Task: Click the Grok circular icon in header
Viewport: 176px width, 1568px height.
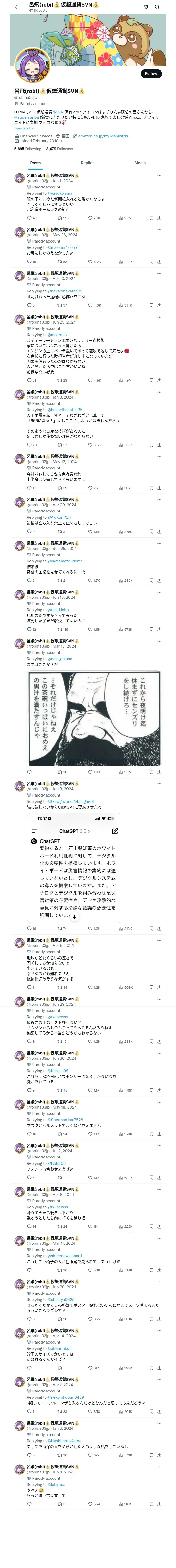Action: [x=146, y=7]
